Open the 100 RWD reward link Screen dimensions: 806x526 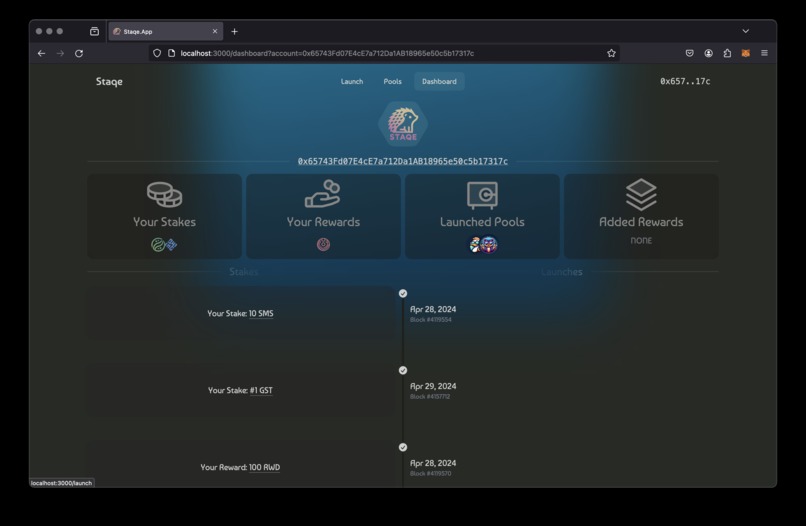(x=264, y=467)
